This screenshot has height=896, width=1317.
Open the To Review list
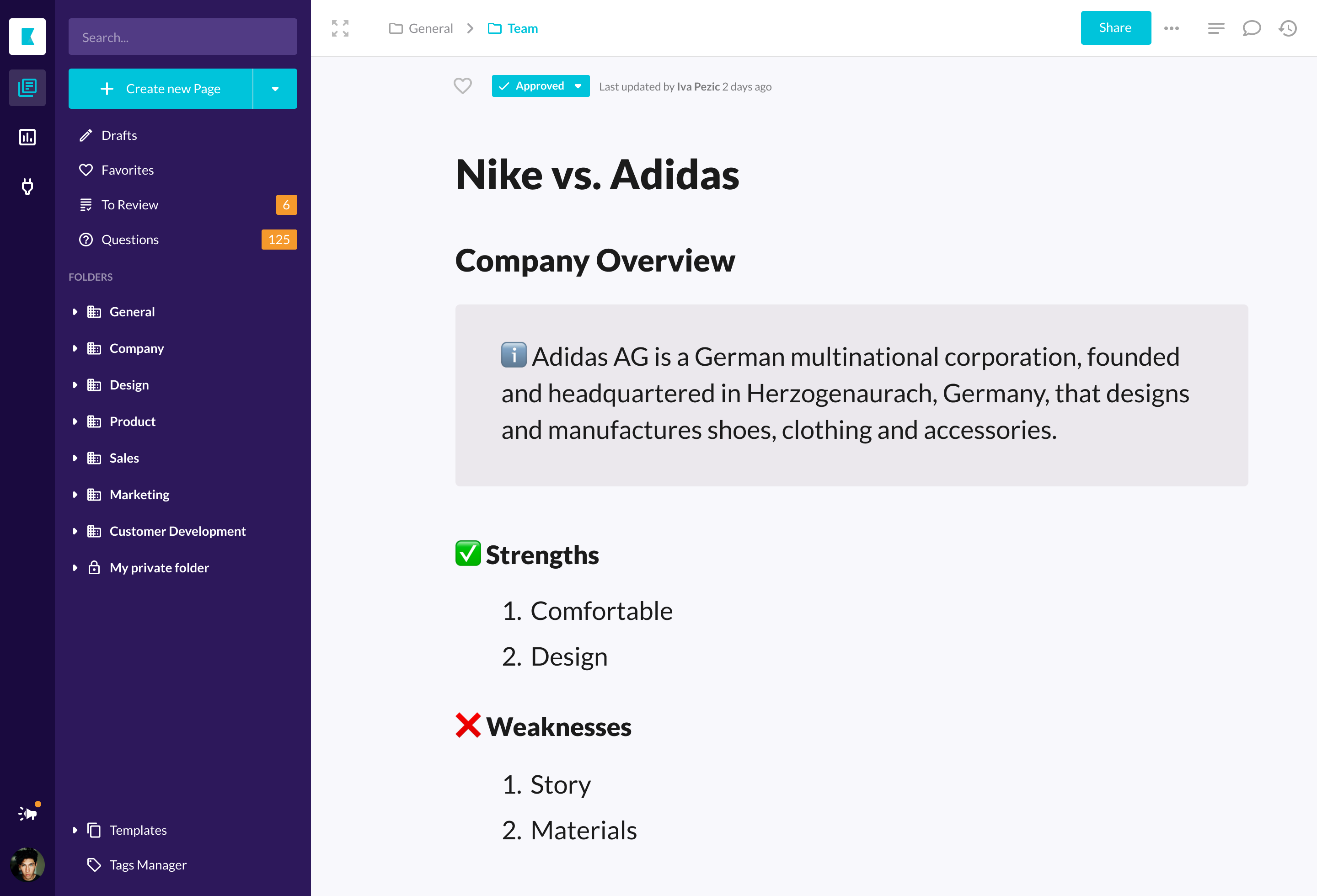point(130,205)
